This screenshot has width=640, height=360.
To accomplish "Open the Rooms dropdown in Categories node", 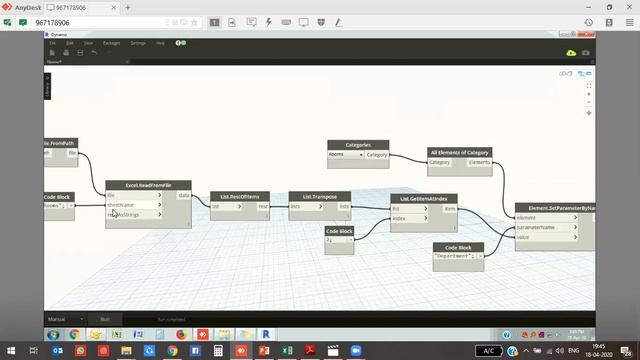I will pos(346,155).
